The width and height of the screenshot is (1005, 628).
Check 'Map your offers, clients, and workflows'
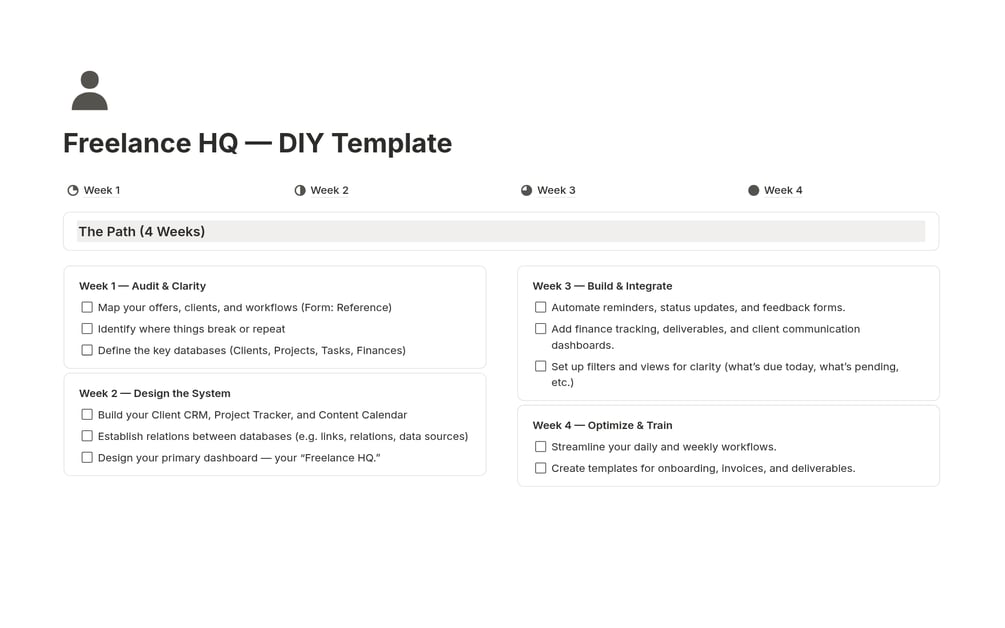pos(87,307)
